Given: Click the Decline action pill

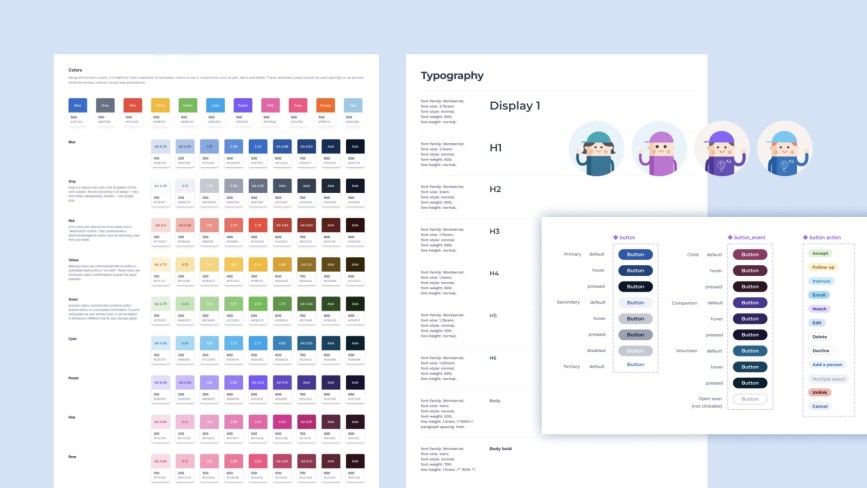Looking at the screenshot, I should click(821, 350).
